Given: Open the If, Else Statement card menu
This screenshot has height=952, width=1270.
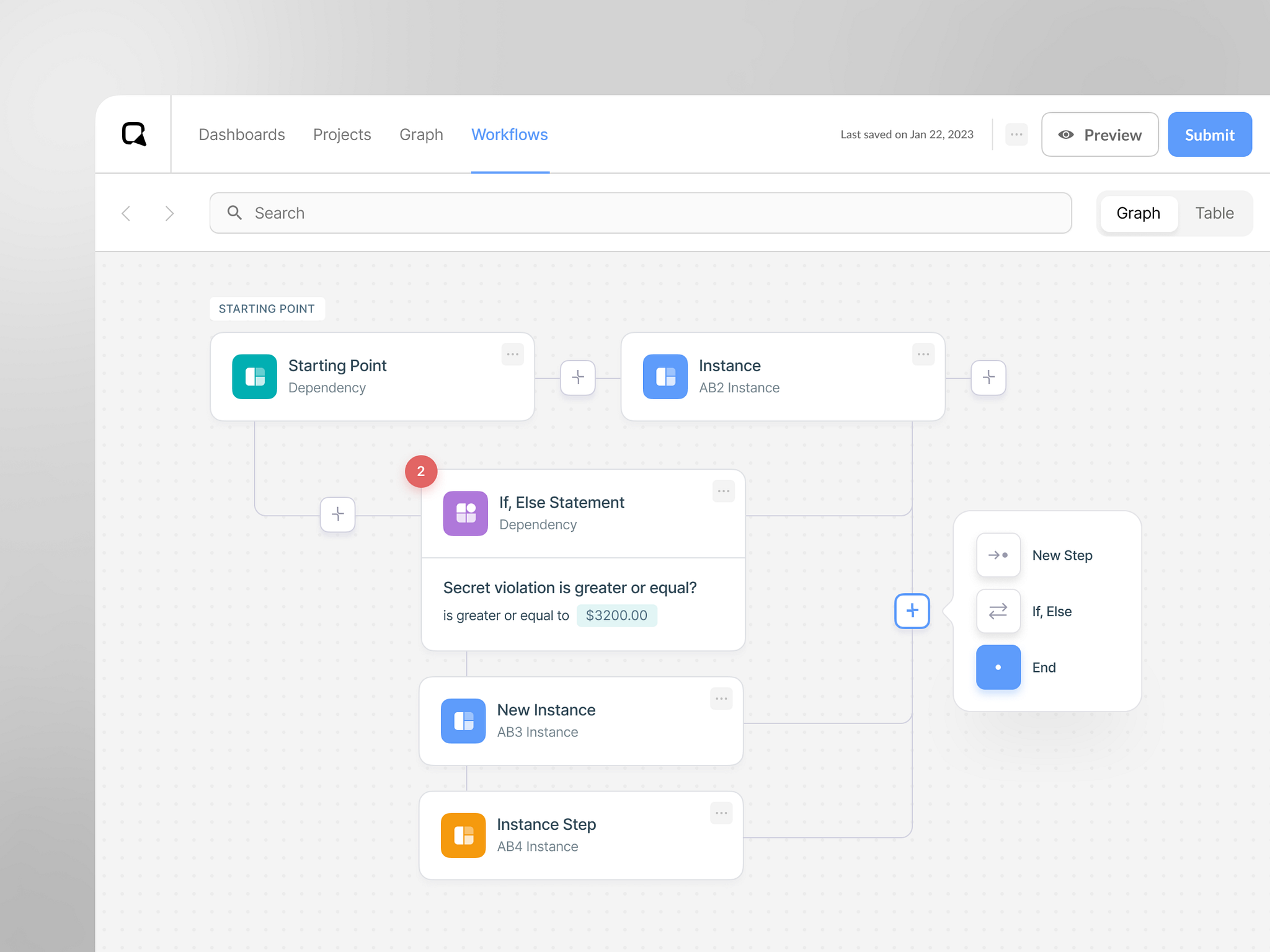Looking at the screenshot, I should point(723,491).
